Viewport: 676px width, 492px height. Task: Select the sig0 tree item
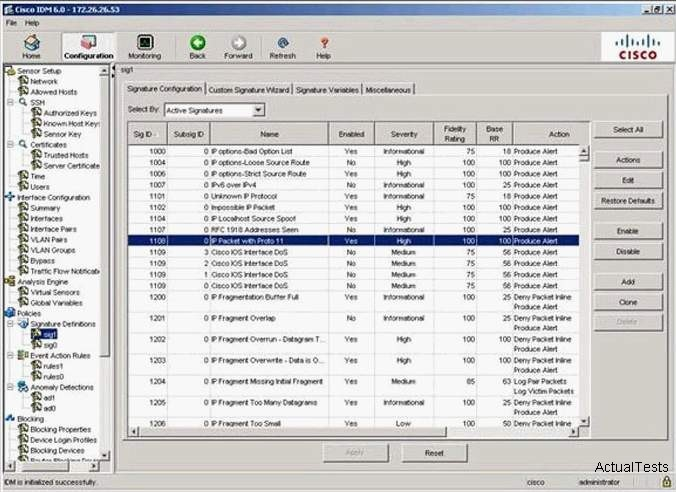pos(50,345)
